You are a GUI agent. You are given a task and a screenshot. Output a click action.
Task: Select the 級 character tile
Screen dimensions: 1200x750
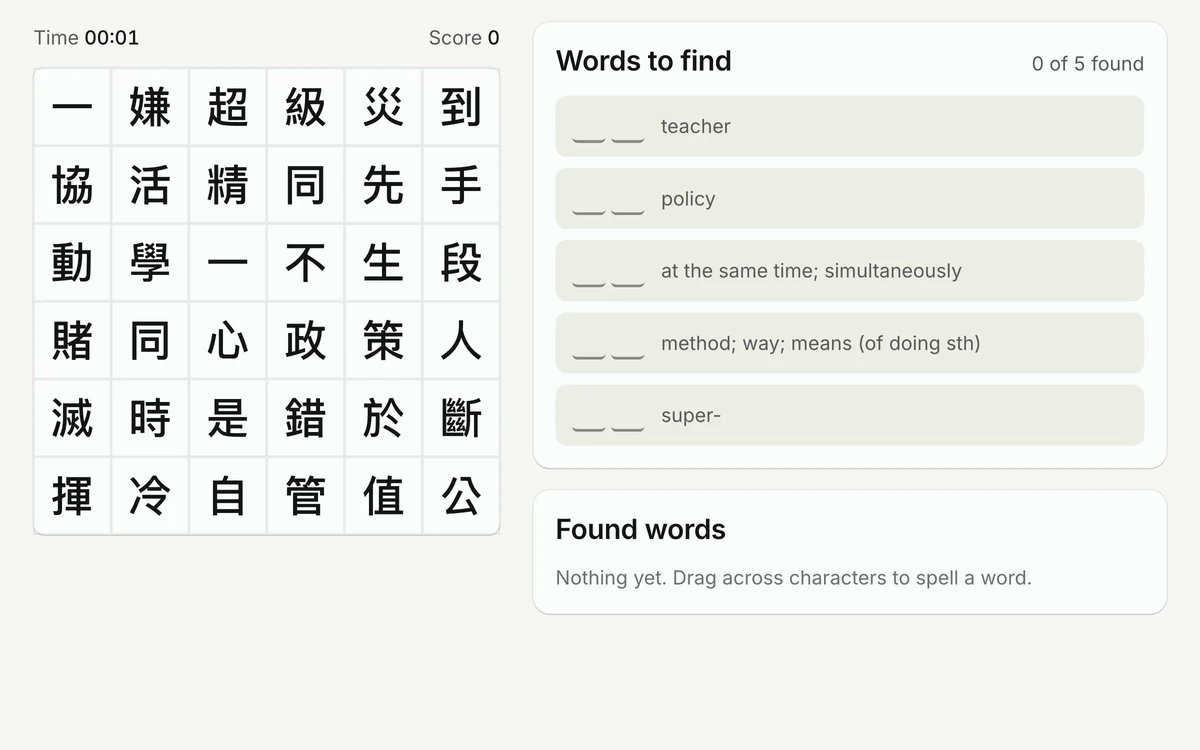306,107
